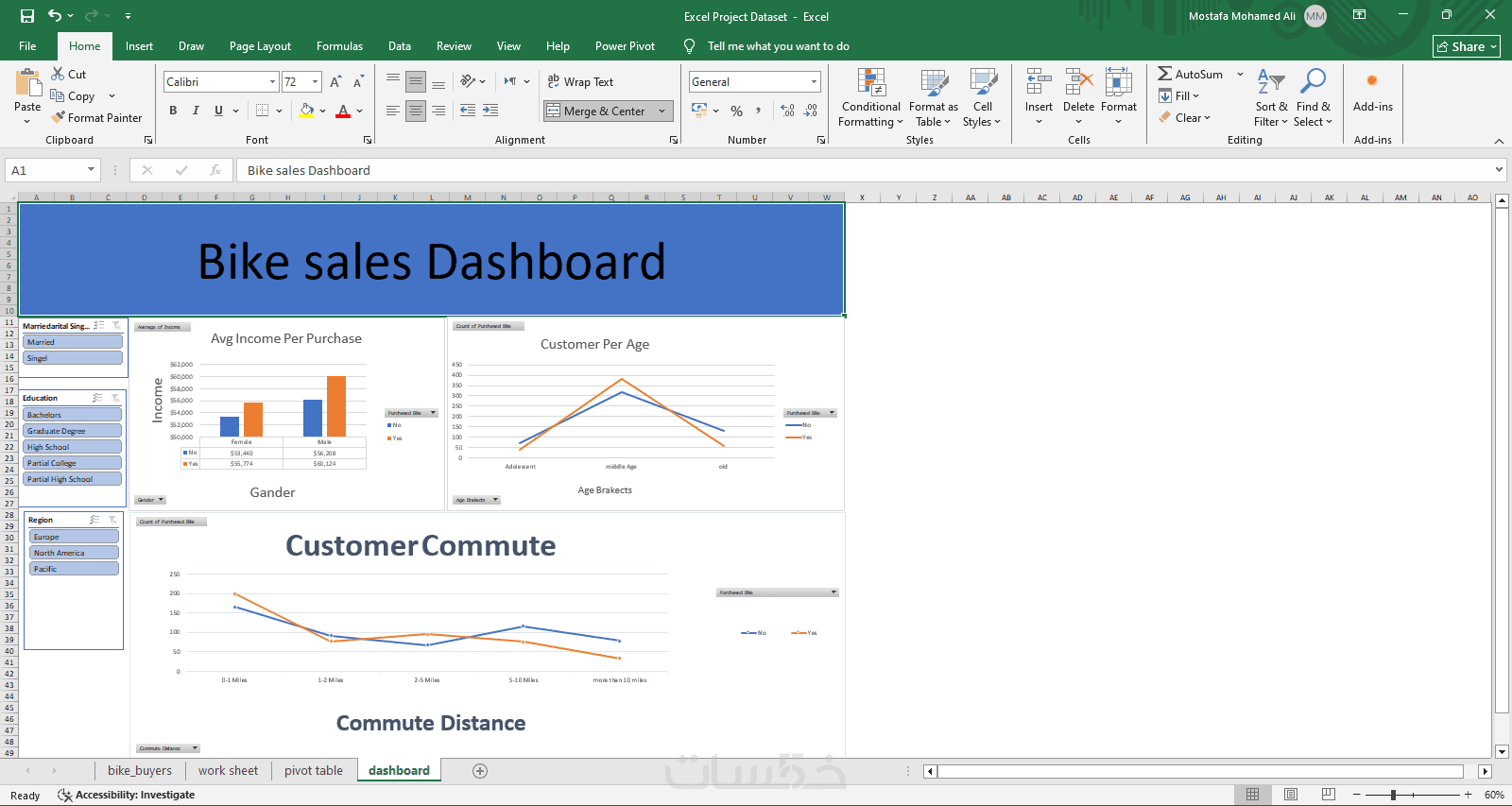Switch to Page Break Preview in the status bar
This screenshot has width=1512, height=806.
click(1328, 795)
